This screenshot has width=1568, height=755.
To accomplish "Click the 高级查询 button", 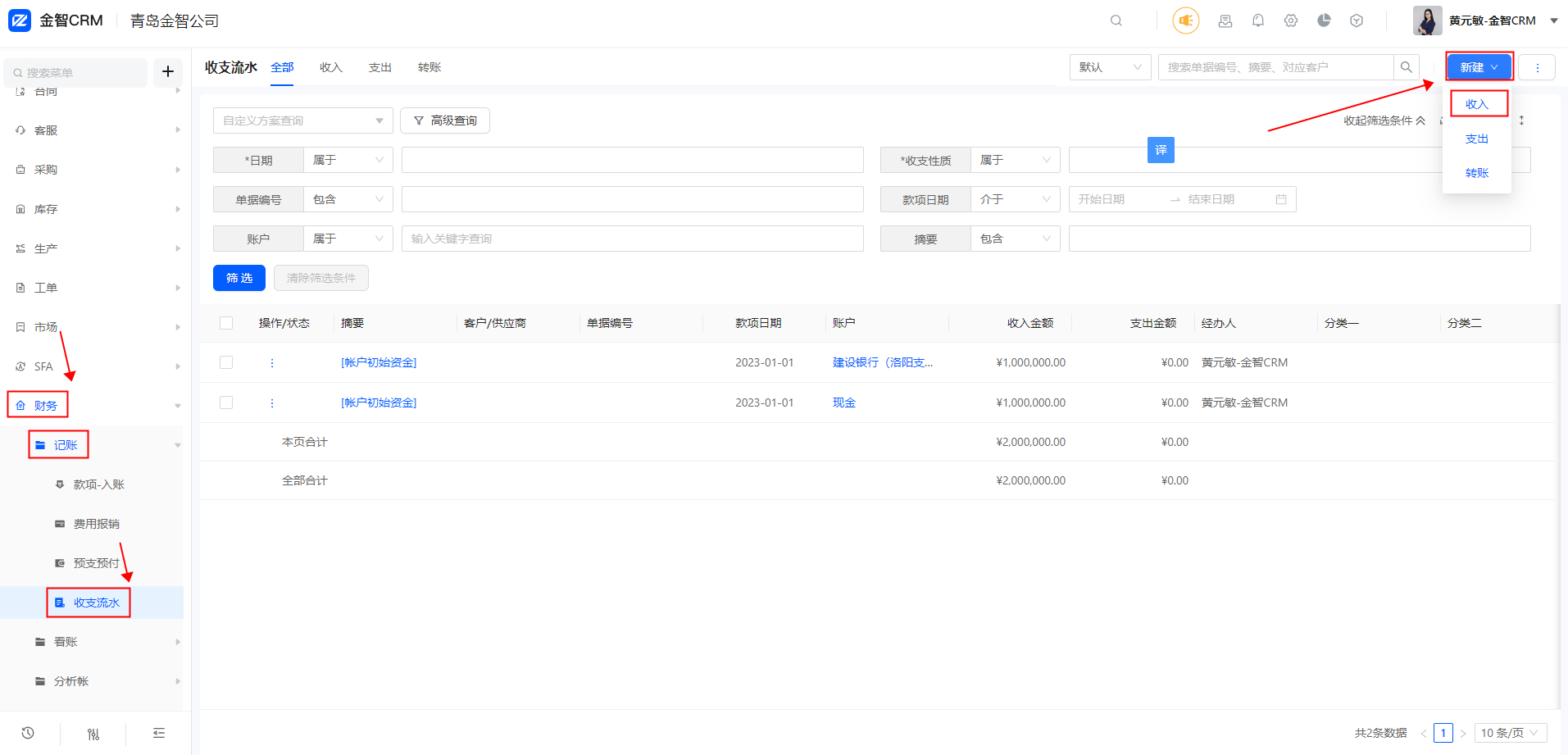I will [444, 121].
